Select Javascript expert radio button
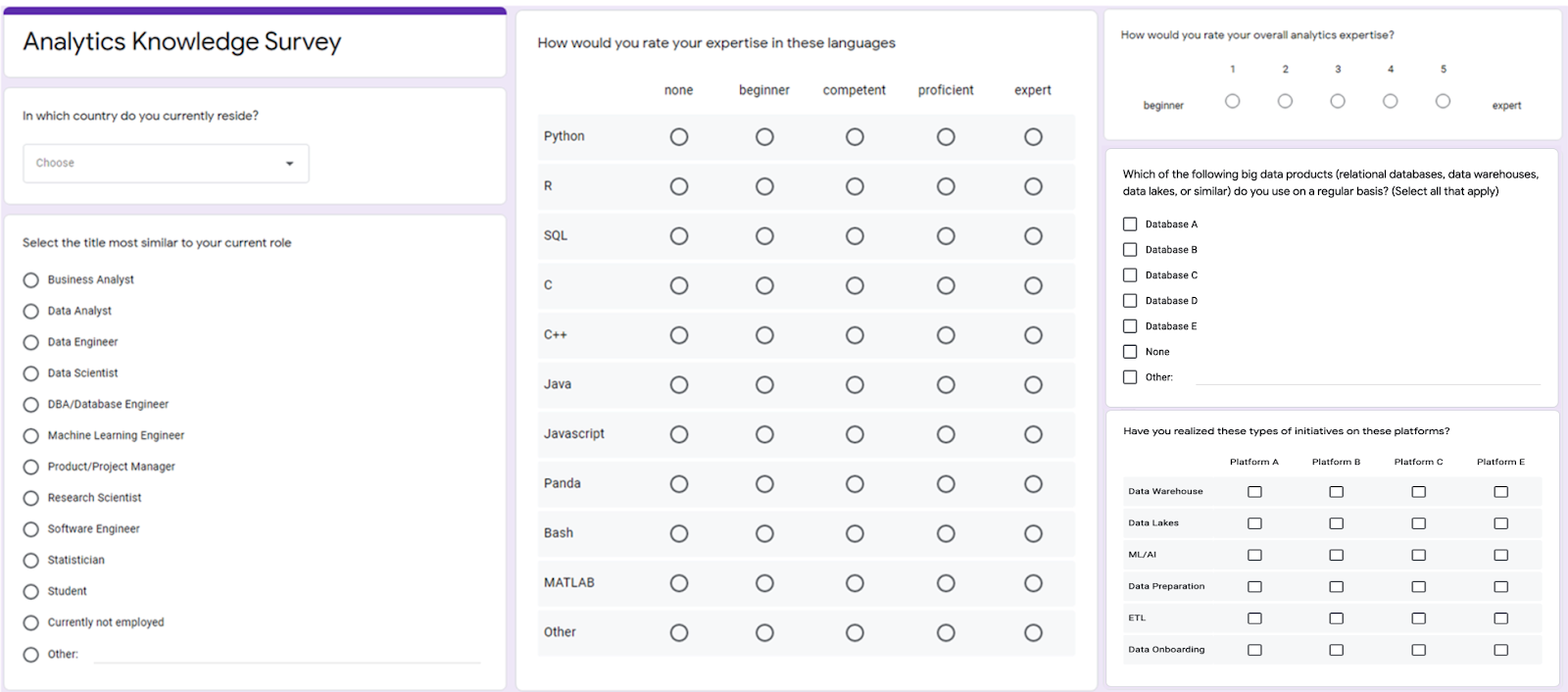 (x=1033, y=434)
